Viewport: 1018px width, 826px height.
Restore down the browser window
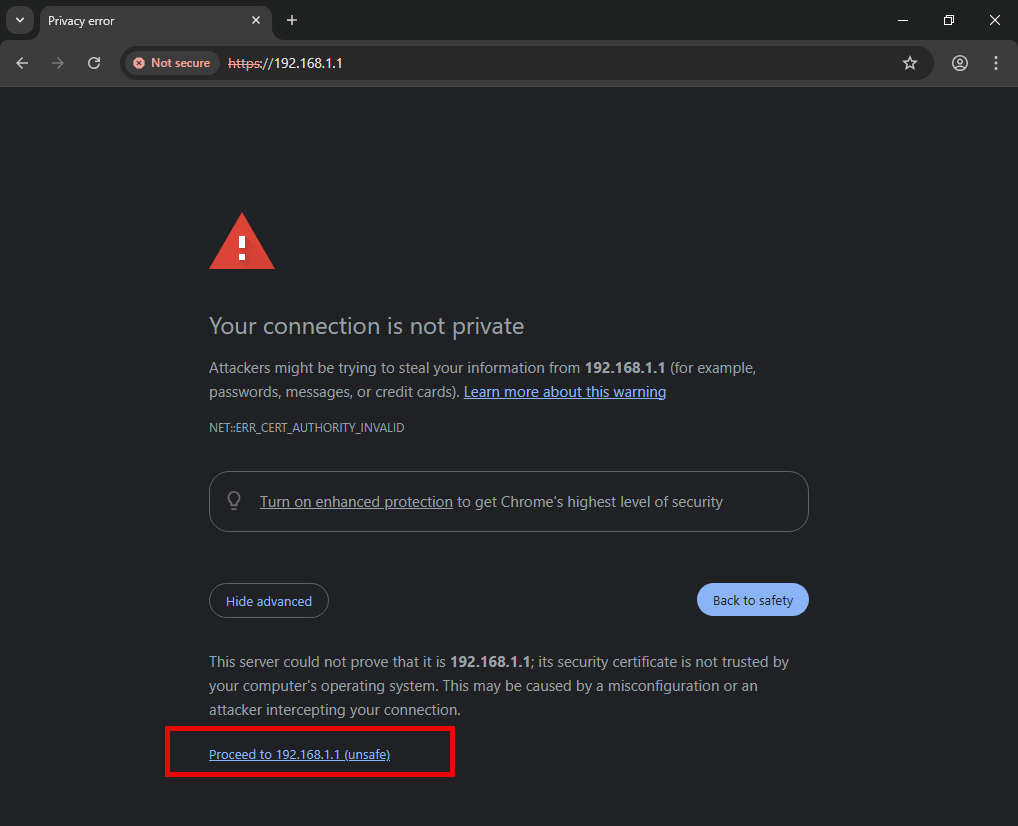pyautogui.click(x=949, y=20)
